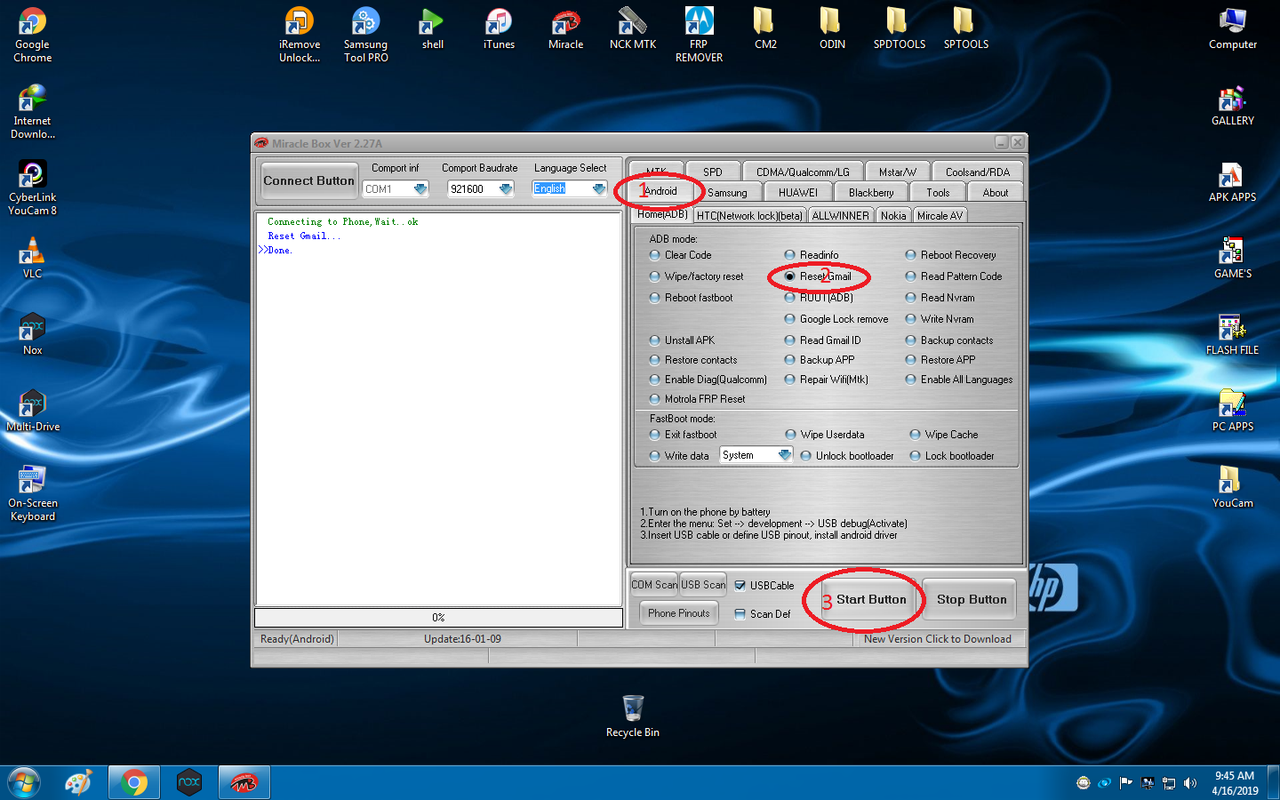The image size is (1280, 800).
Task: Open the FLASH FILE desktop shortcut
Action: click(1232, 336)
